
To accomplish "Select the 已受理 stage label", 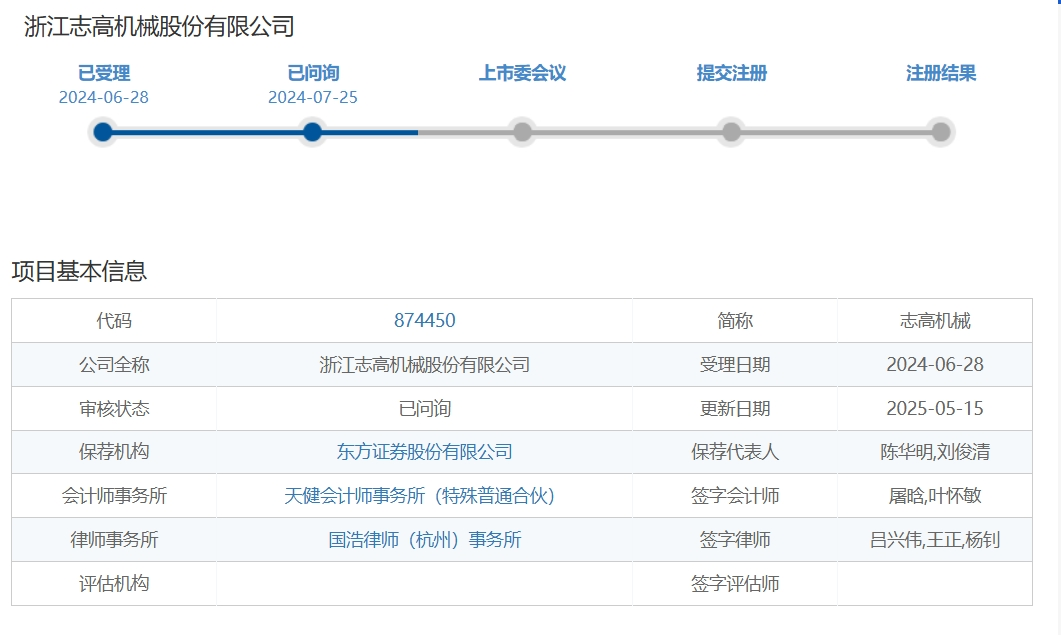I will tap(104, 73).
